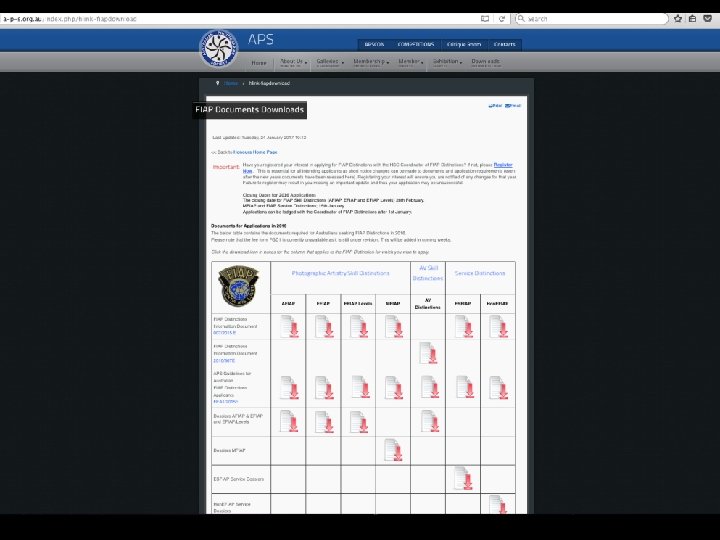This screenshot has width=720, height=540.
Task: Download APS Guidelines for MFIAP column
Action: pyautogui.click(x=394, y=388)
